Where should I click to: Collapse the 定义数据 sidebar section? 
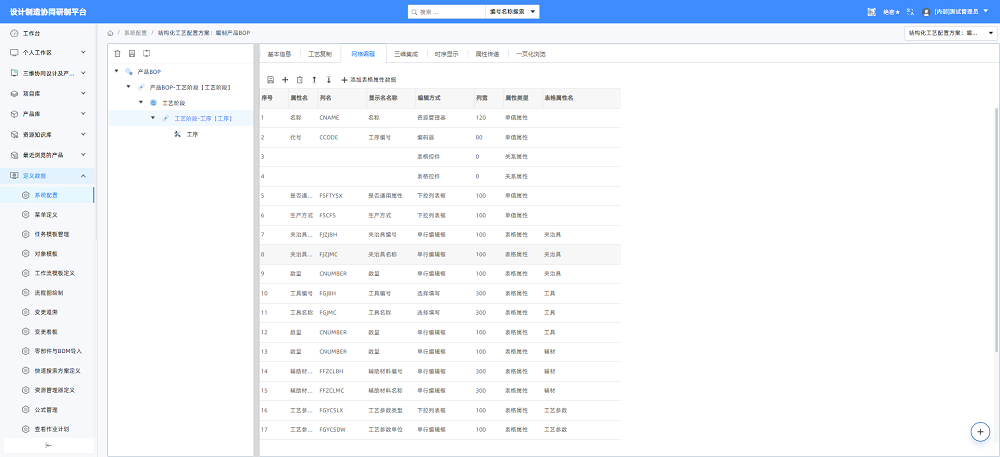[84, 175]
